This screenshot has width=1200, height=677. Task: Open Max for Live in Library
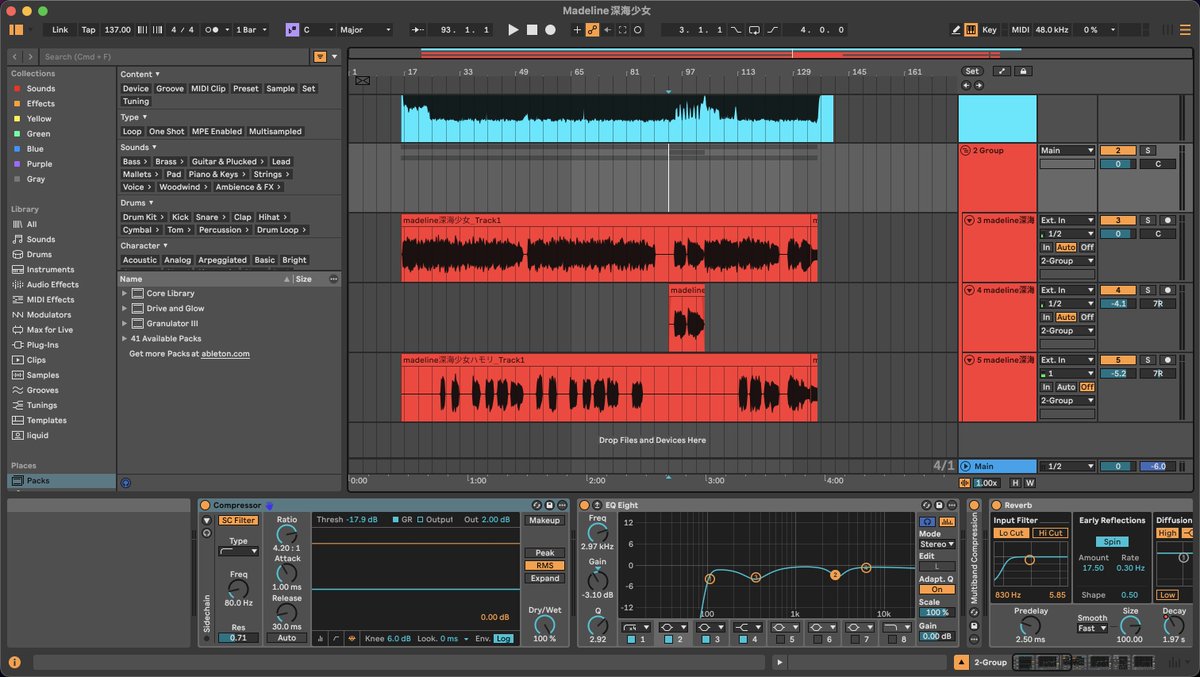pos(50,329)
